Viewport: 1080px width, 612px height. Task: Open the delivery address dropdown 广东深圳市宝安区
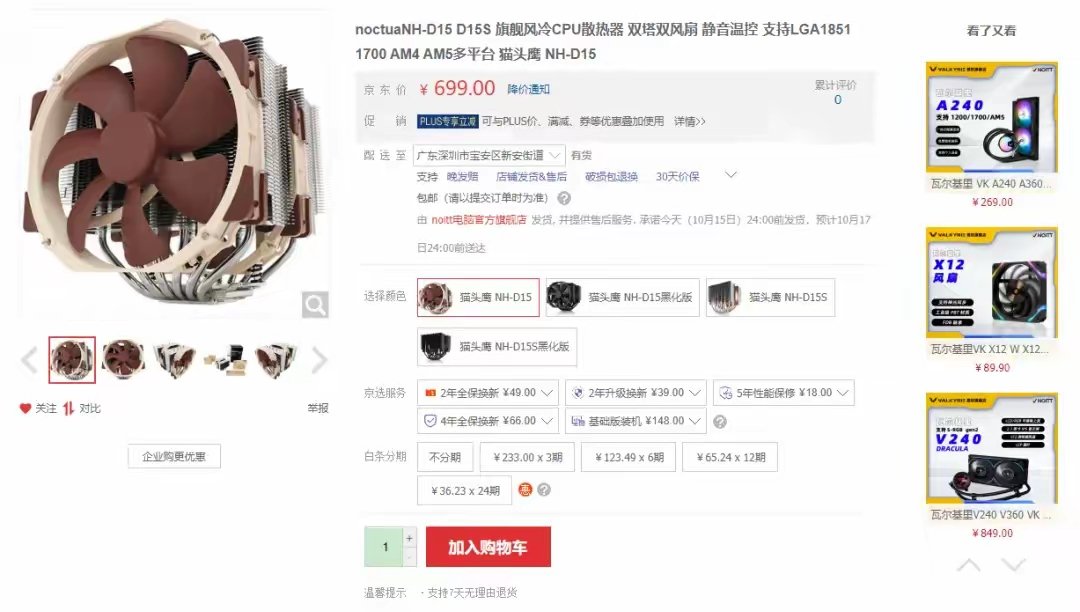[489, 156]
